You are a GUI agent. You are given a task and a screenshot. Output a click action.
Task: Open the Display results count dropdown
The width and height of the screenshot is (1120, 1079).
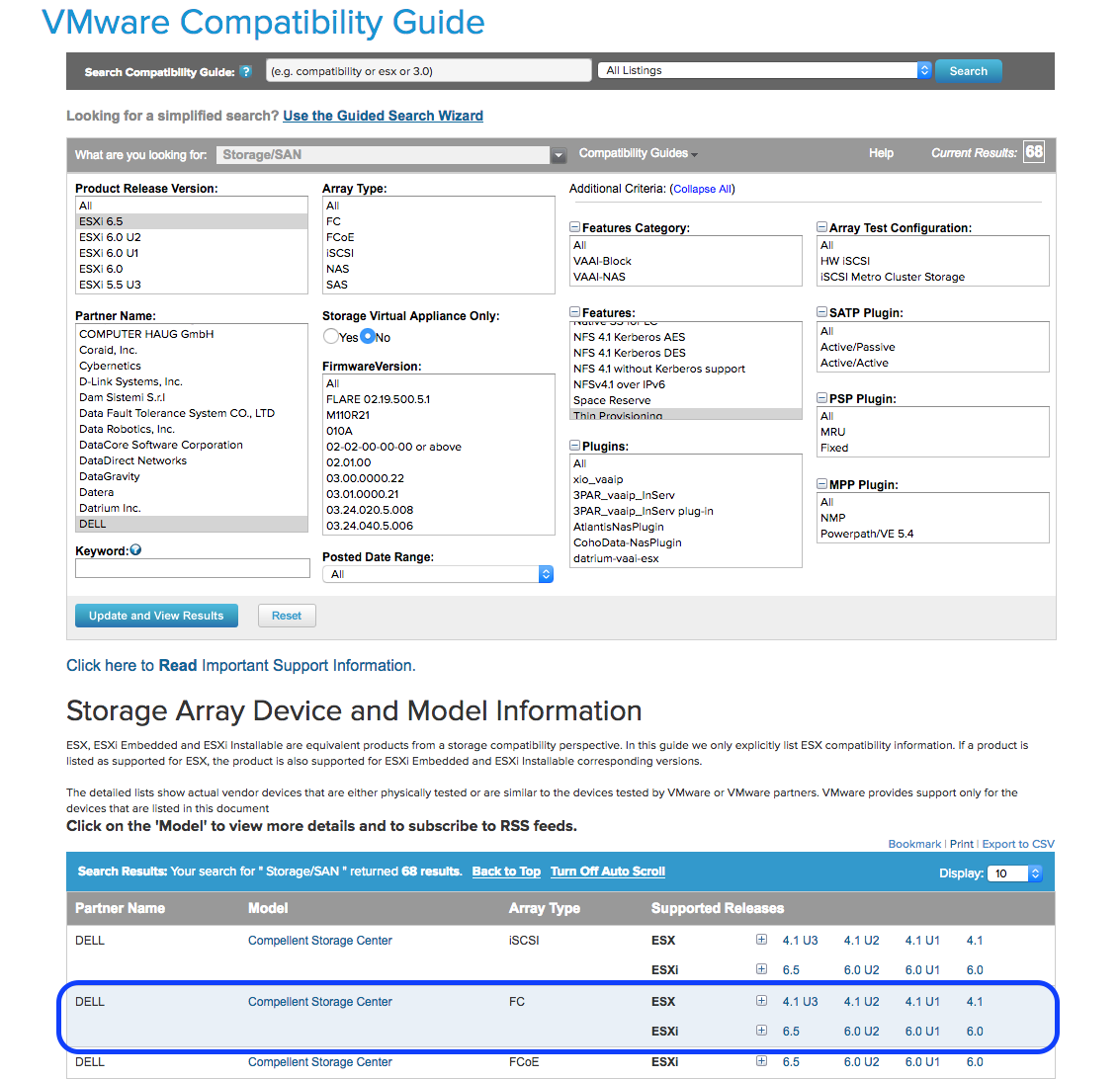(1014, 873)
